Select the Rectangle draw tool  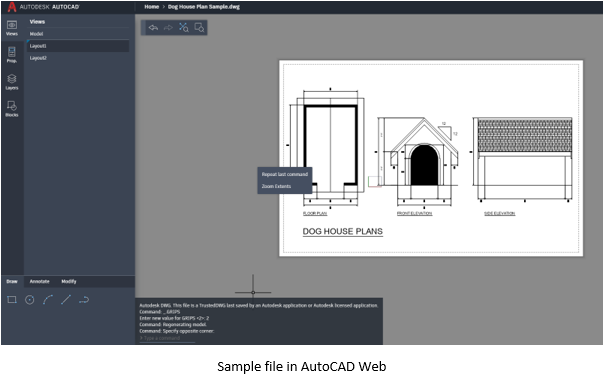coord(12,300)
